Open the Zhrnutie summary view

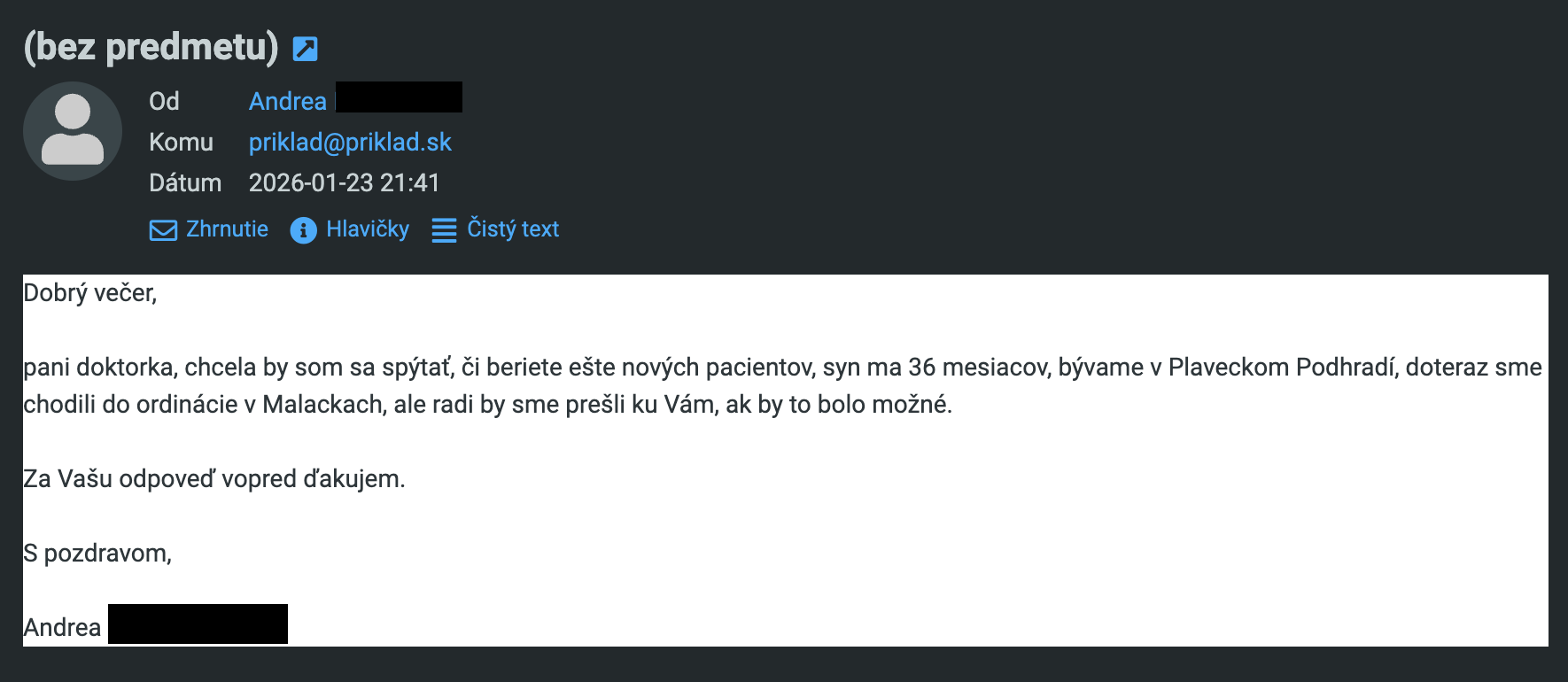(227, 229)
